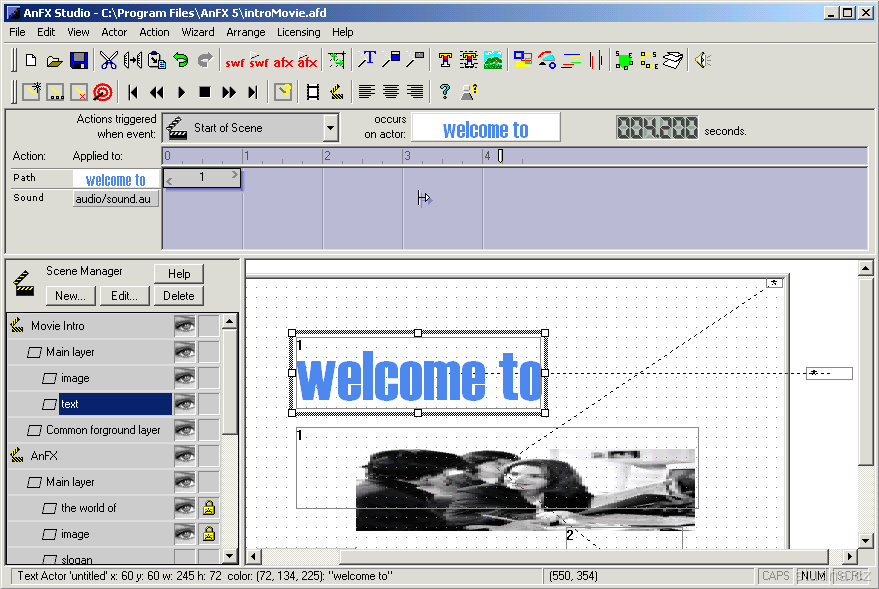The width and height of the screenshot is (879, 589).
Task: Unlock 'the world of' layer padlock
Action: point(209,508)
